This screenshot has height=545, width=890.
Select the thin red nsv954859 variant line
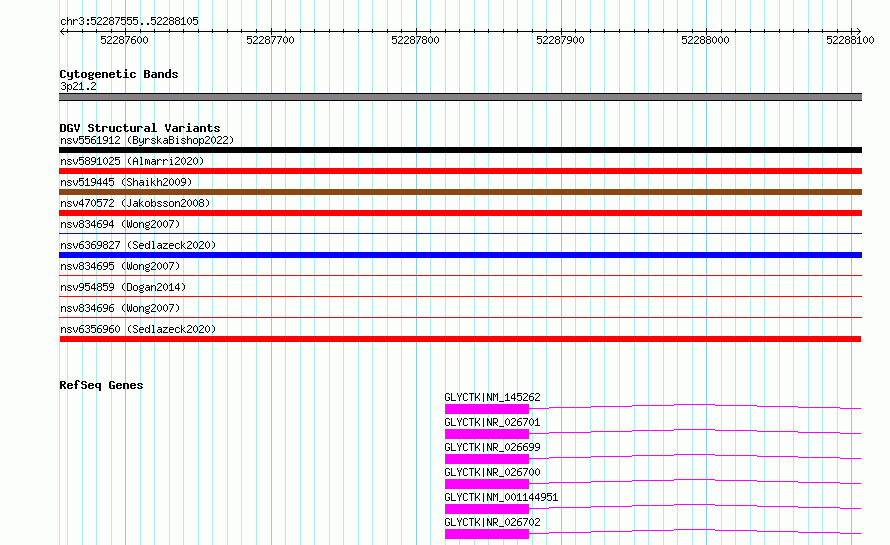460,296
